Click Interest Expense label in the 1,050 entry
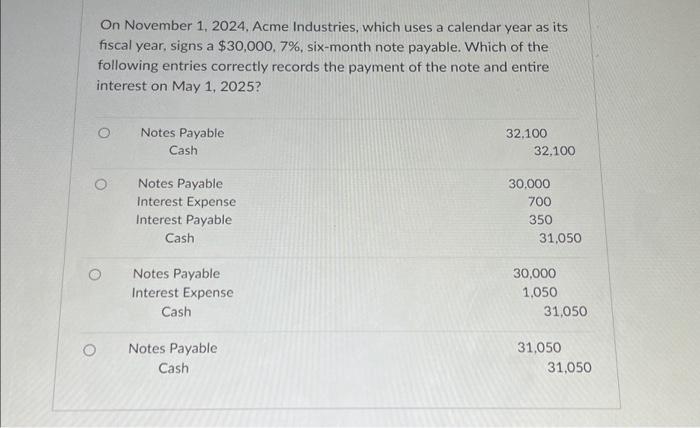The height and width of the screenshot is (428, 700). click(x=183, y=292)
